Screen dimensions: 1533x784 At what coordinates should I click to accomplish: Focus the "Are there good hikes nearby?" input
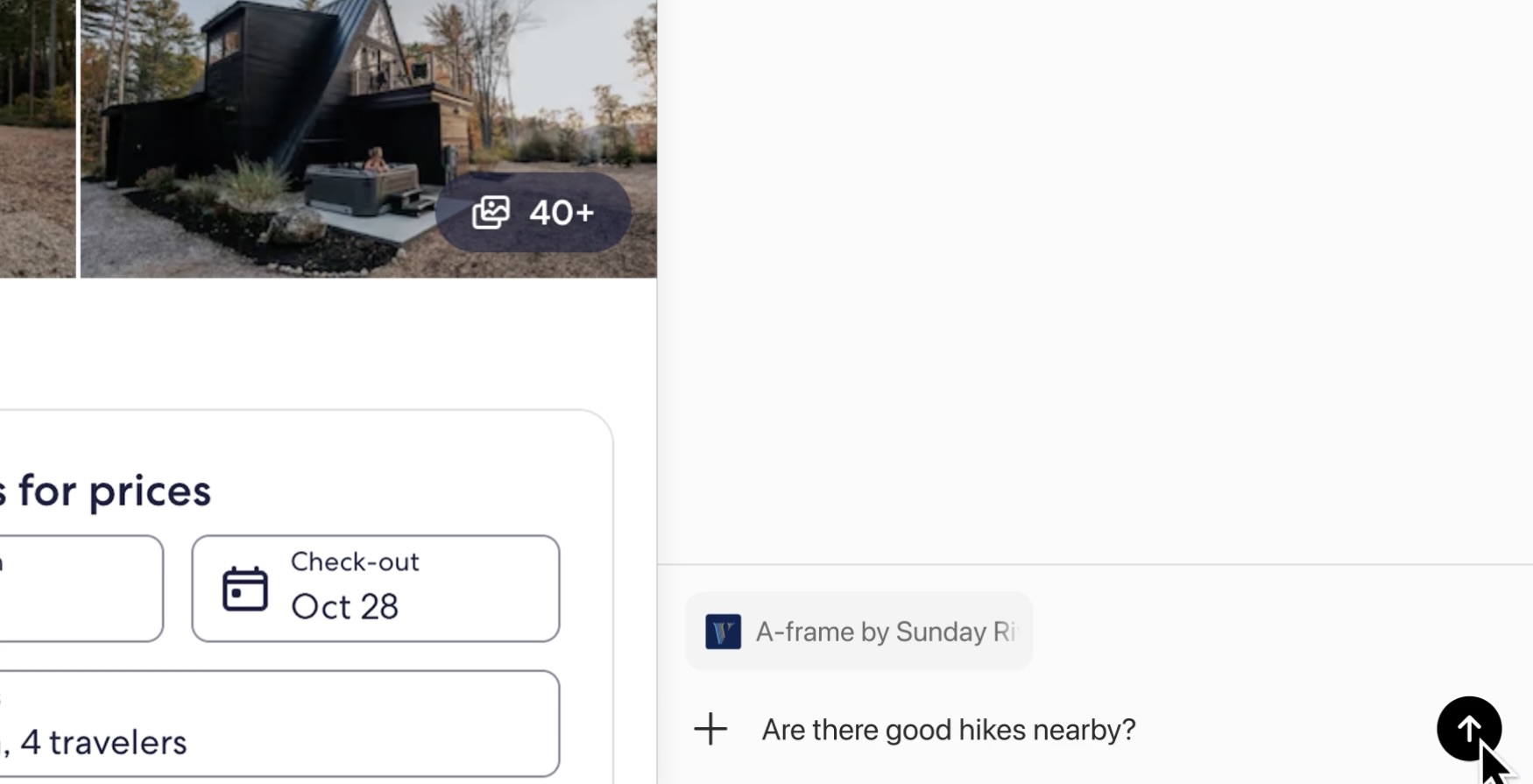click(948, 730)
